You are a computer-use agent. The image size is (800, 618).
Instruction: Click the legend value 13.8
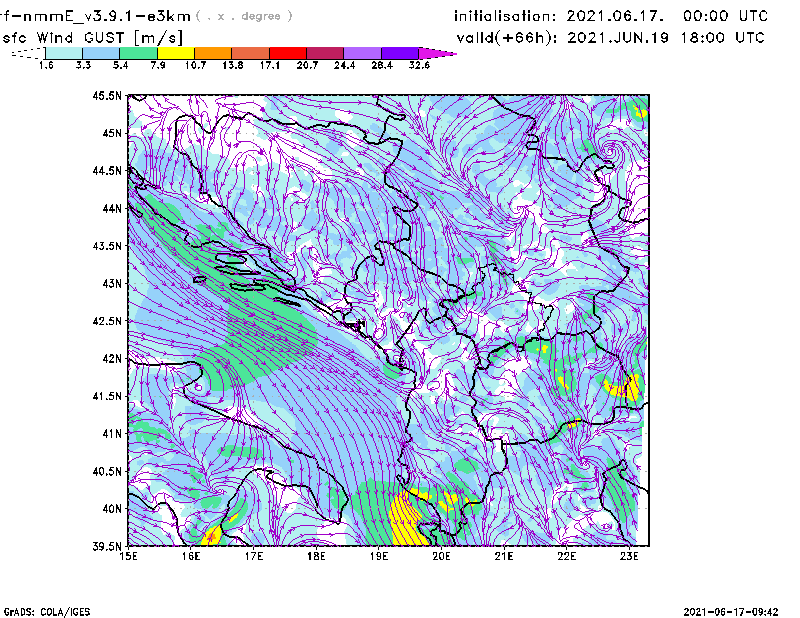[233, 65]
